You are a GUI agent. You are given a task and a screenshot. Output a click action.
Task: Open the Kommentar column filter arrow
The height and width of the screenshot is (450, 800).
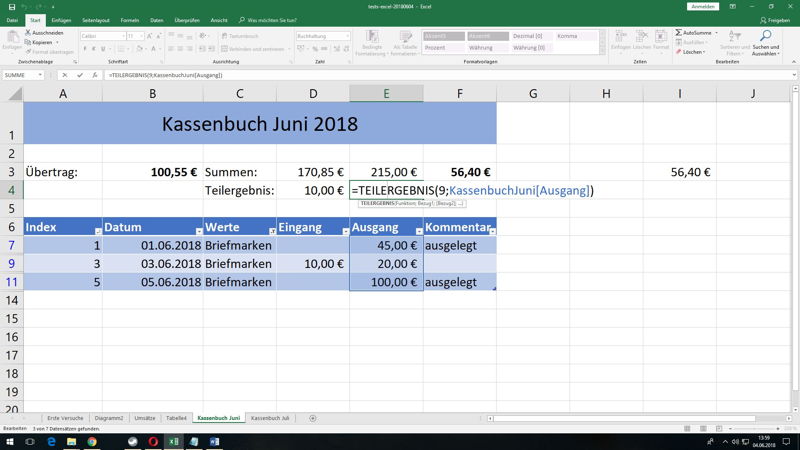(491, 231)
